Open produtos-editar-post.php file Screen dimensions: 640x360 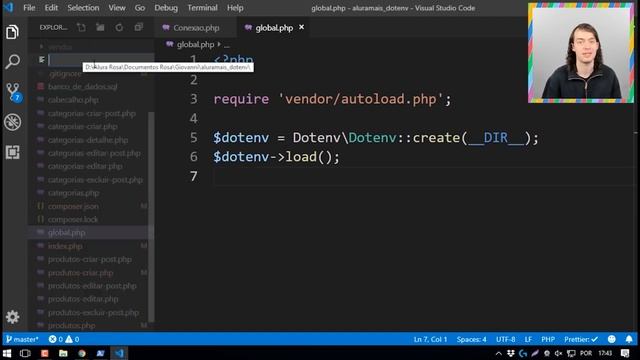(x=91, y=286)
